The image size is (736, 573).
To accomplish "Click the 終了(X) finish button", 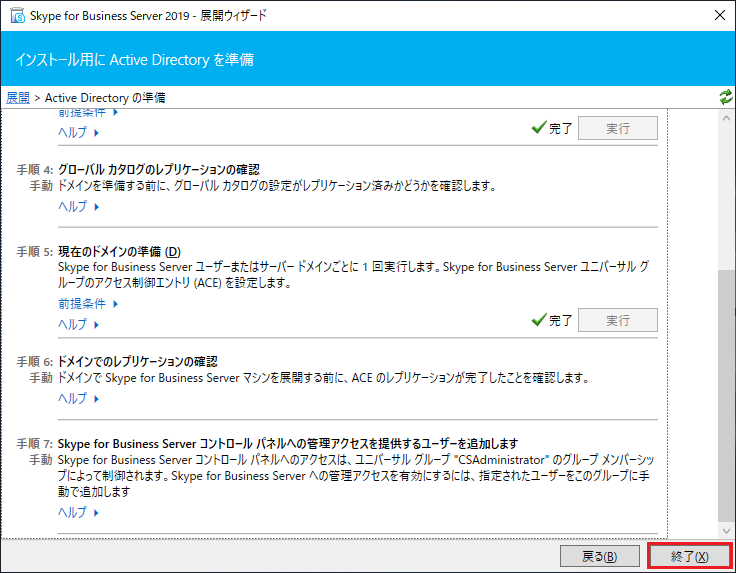I will [690, 556].
